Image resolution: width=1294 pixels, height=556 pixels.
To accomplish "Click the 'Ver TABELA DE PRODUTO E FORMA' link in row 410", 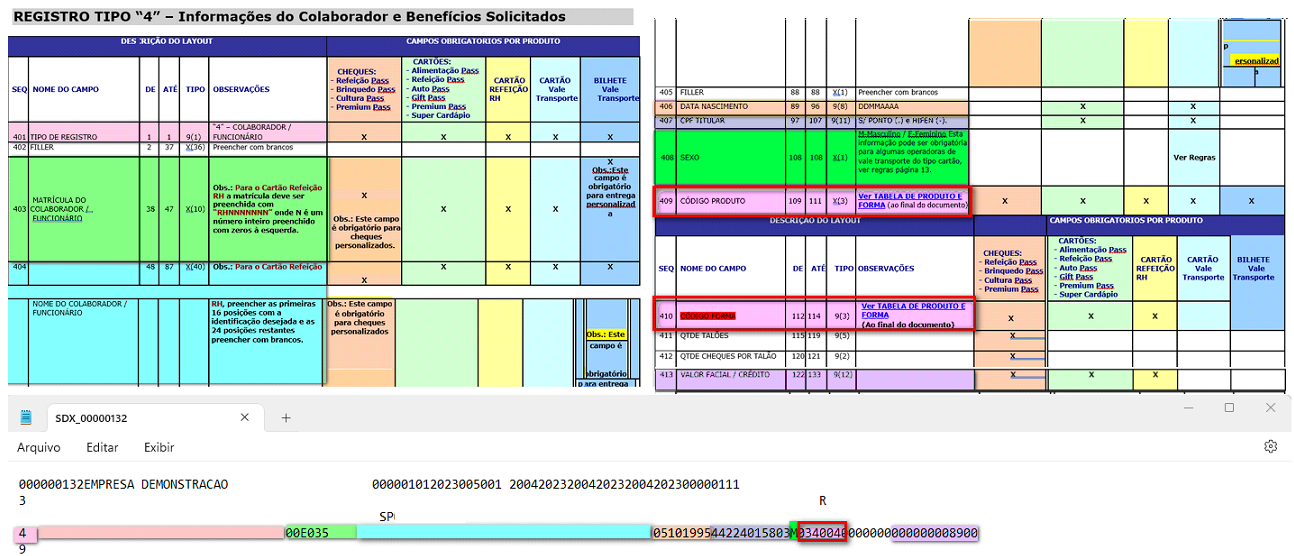I will click(x=911, y=310).
